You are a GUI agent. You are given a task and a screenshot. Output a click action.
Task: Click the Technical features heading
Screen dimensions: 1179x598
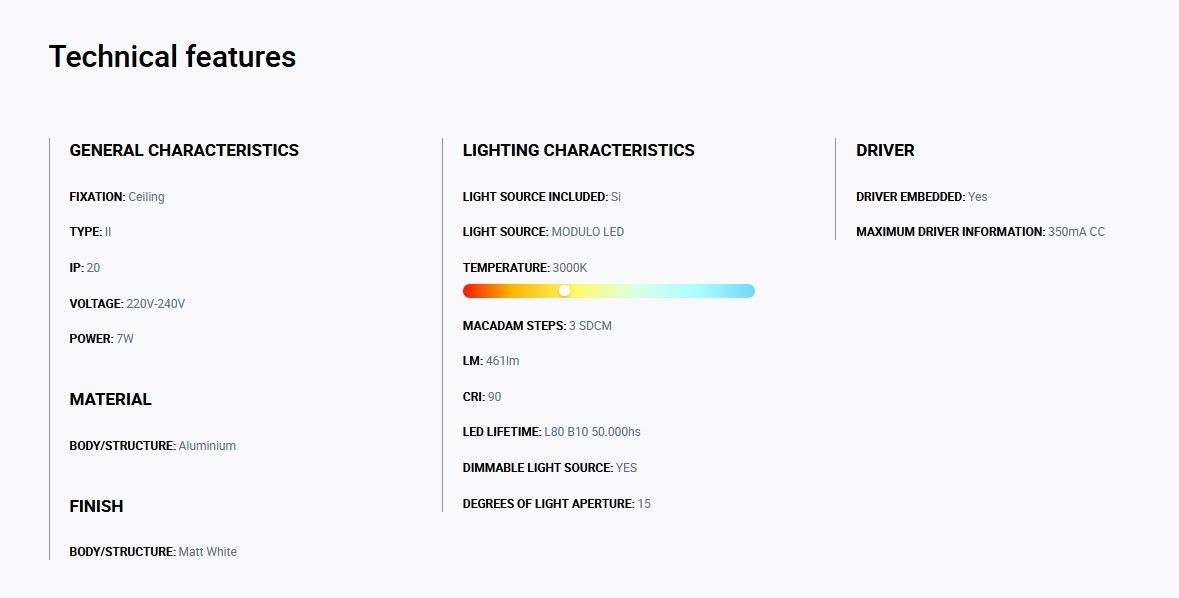[172, 56]
